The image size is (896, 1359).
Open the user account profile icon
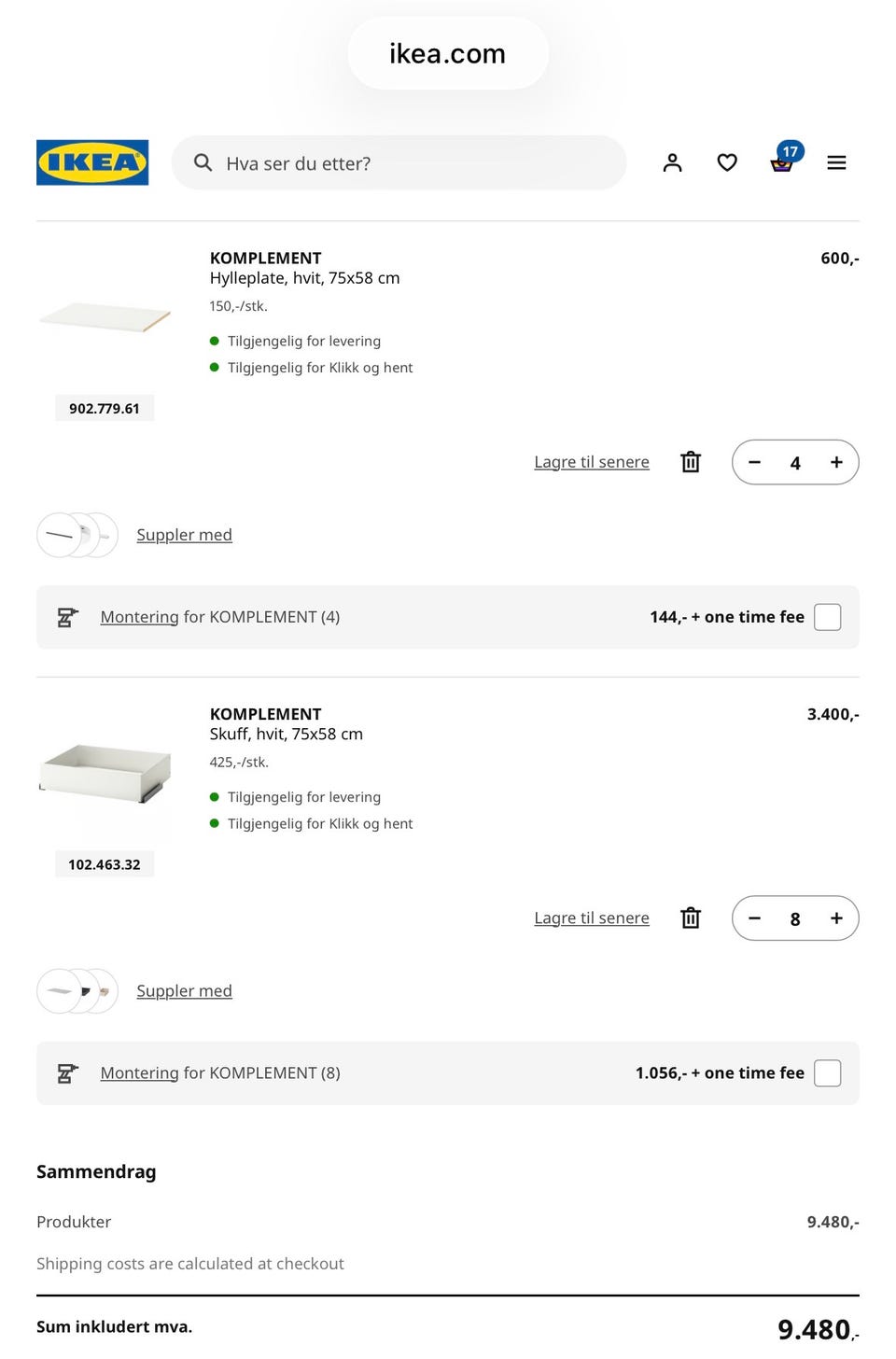point(672,162)
